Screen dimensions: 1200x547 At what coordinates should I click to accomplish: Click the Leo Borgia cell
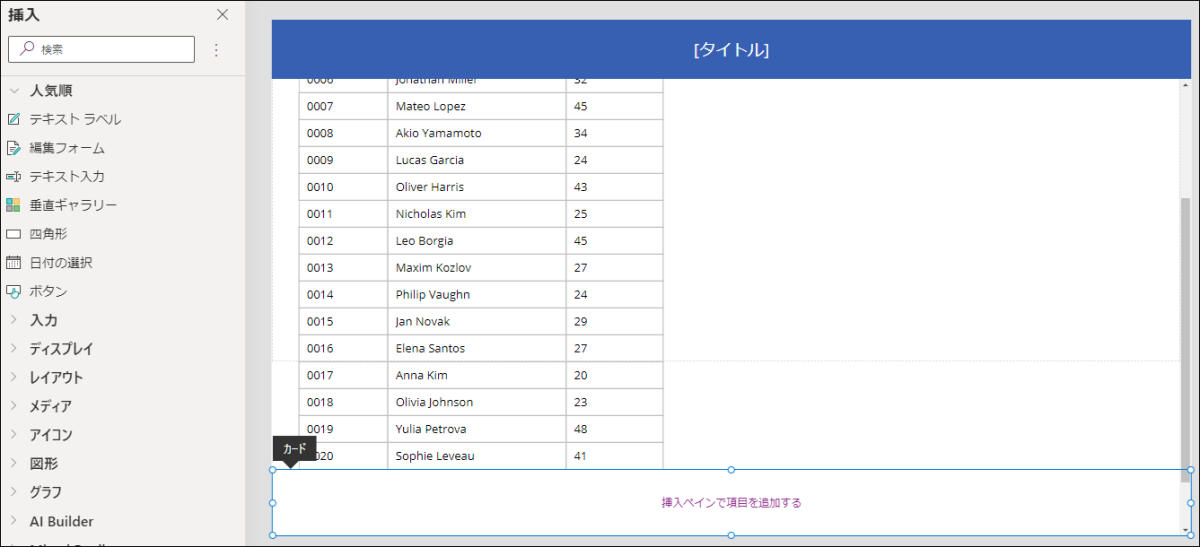coord(477,241)
